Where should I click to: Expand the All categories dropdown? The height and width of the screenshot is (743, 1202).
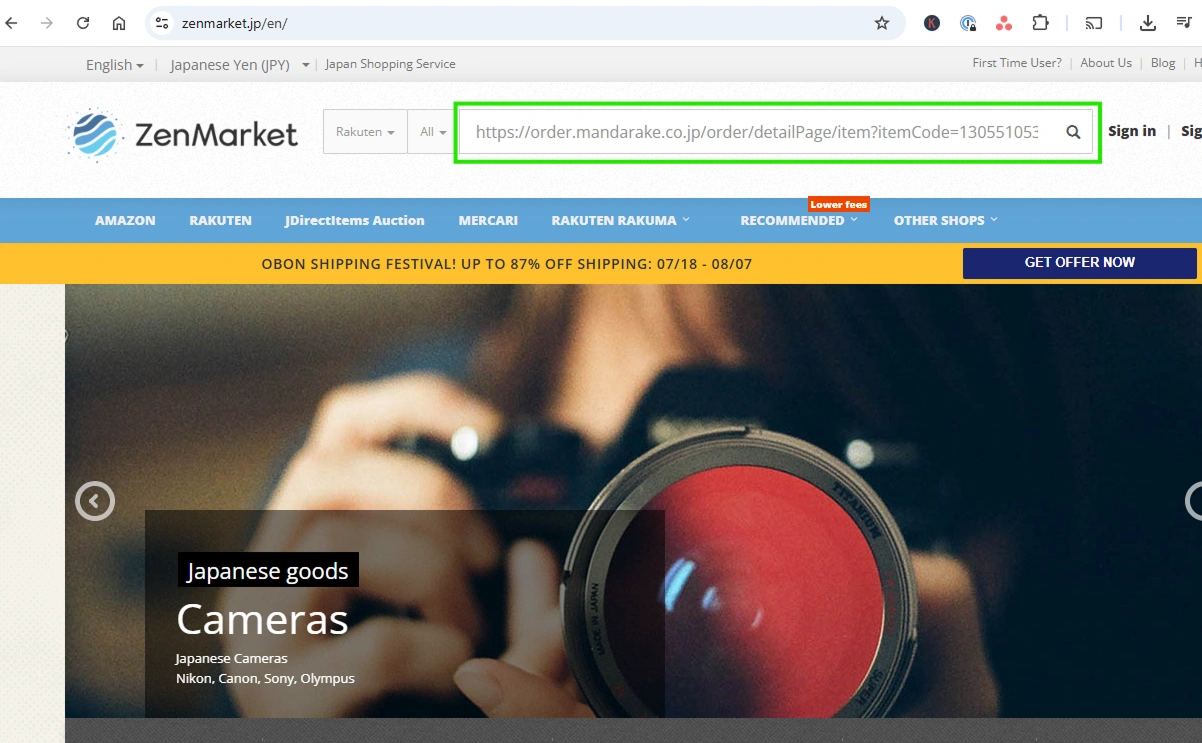(x=433, y=132)
